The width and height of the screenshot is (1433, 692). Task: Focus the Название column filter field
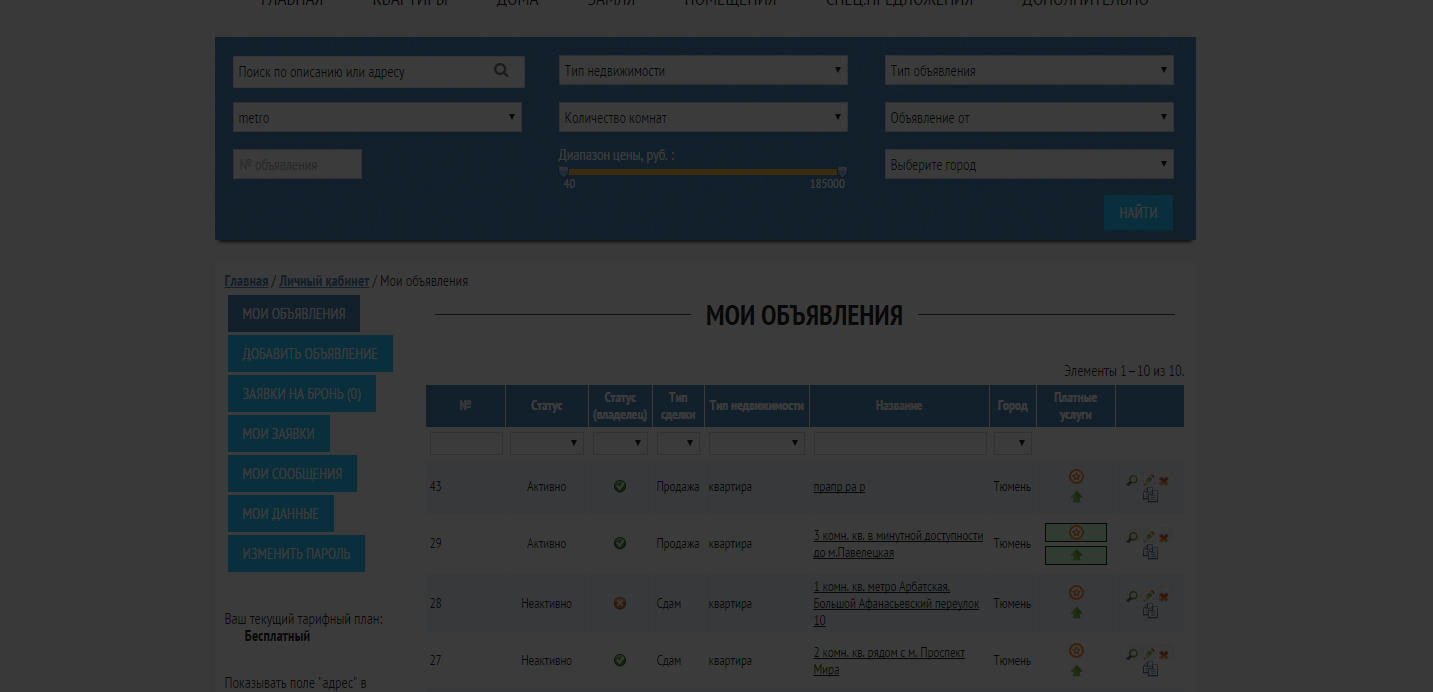[900, 443]
